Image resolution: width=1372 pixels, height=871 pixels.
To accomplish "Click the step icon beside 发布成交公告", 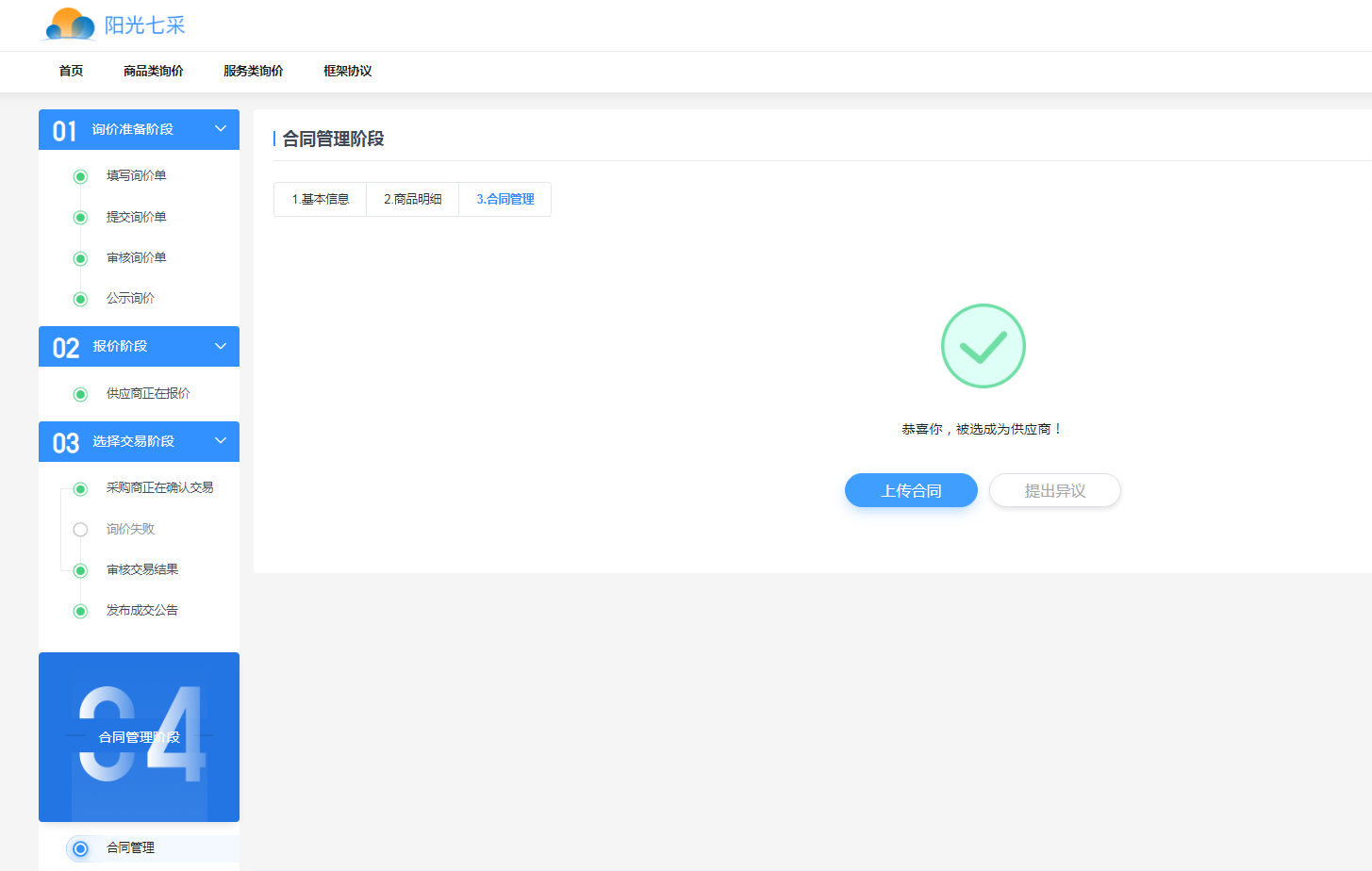I will click(x=80, y=611).
